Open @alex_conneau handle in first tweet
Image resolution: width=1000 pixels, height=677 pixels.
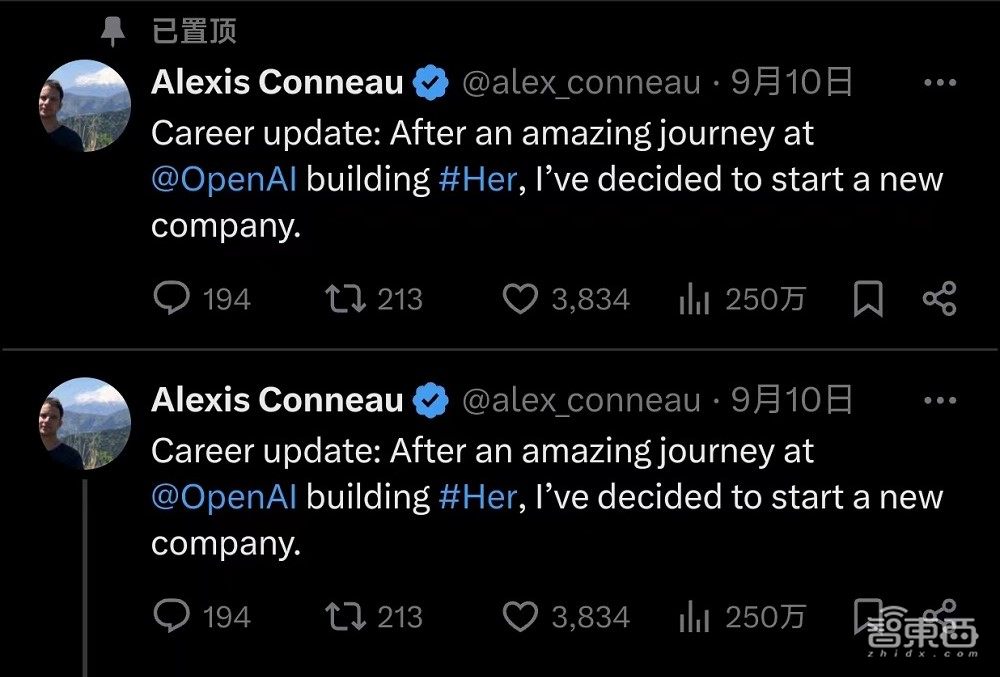[x=580, y=83]
